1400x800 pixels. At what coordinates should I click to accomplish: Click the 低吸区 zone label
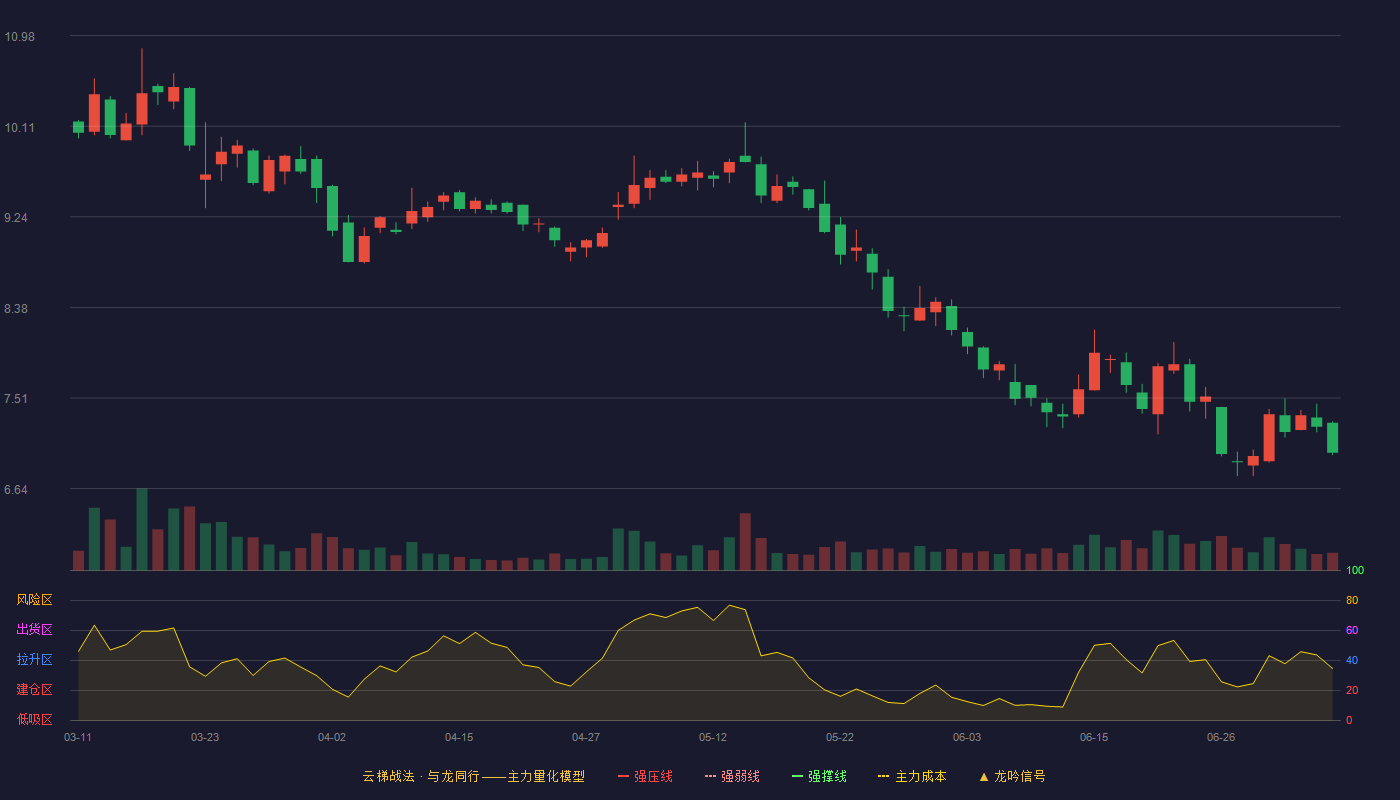pyautogui.click(x=34, y=719)
